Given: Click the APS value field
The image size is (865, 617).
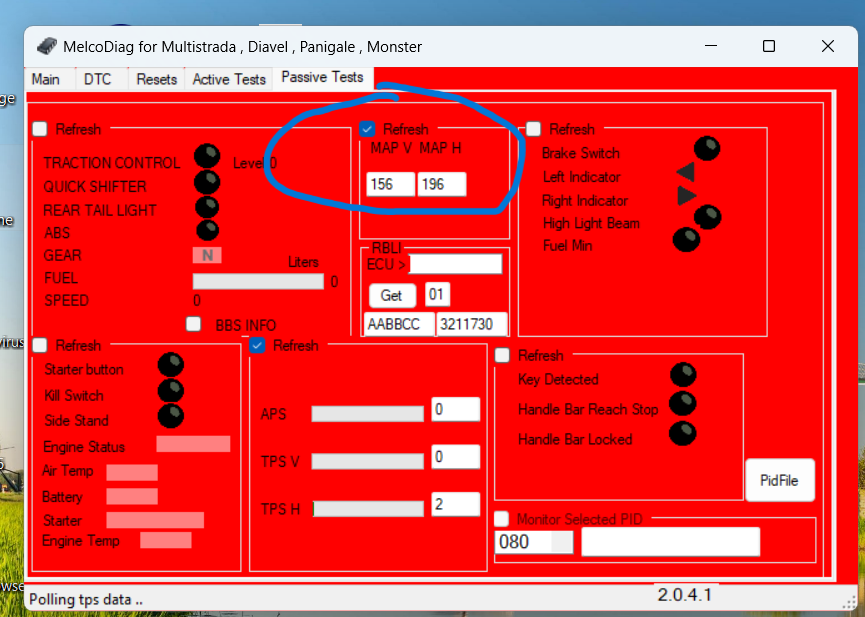Looking at the screenshot, I should [x=456, y=409].
